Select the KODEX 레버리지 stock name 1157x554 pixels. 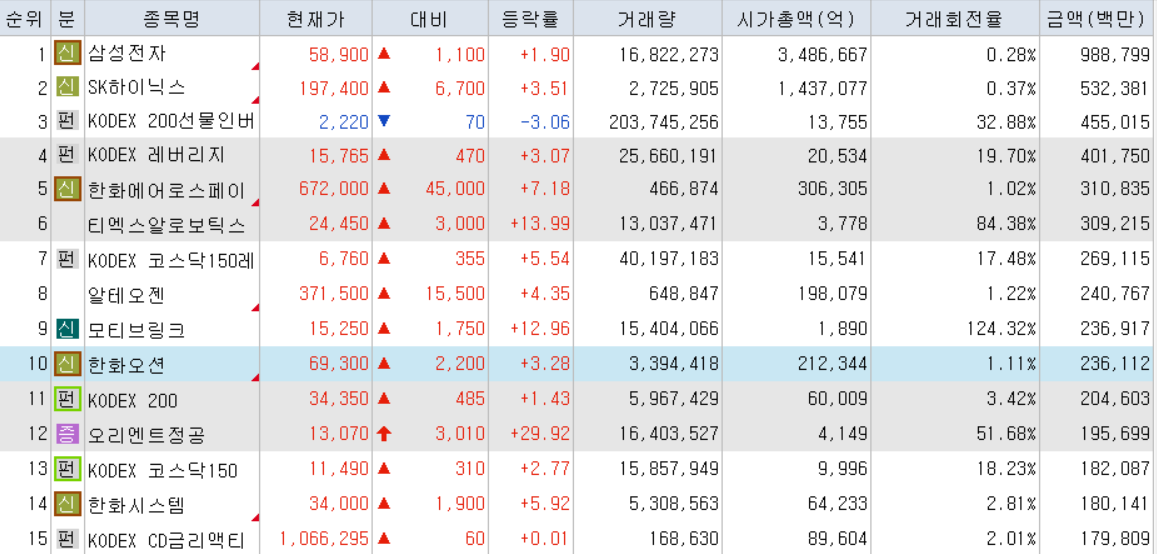coord(156,156)
